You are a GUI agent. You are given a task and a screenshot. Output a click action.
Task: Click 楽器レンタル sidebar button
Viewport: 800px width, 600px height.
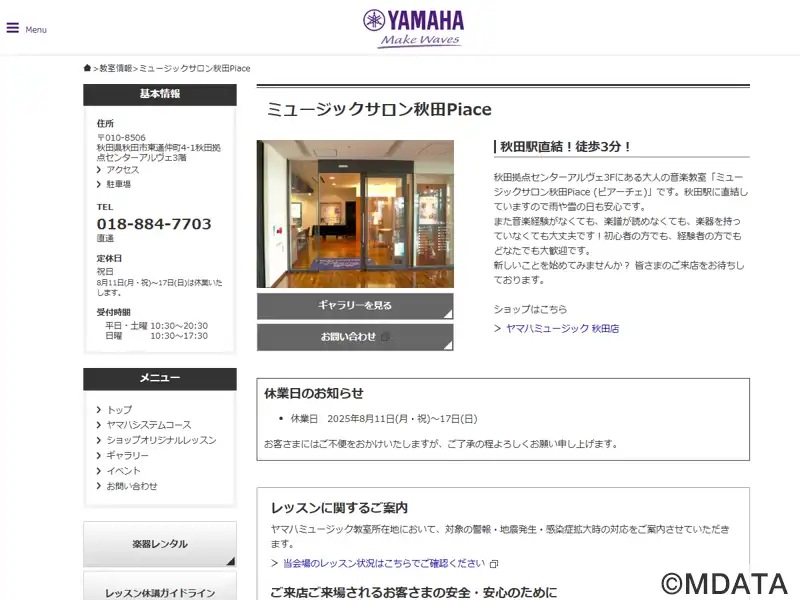point(160,544)
